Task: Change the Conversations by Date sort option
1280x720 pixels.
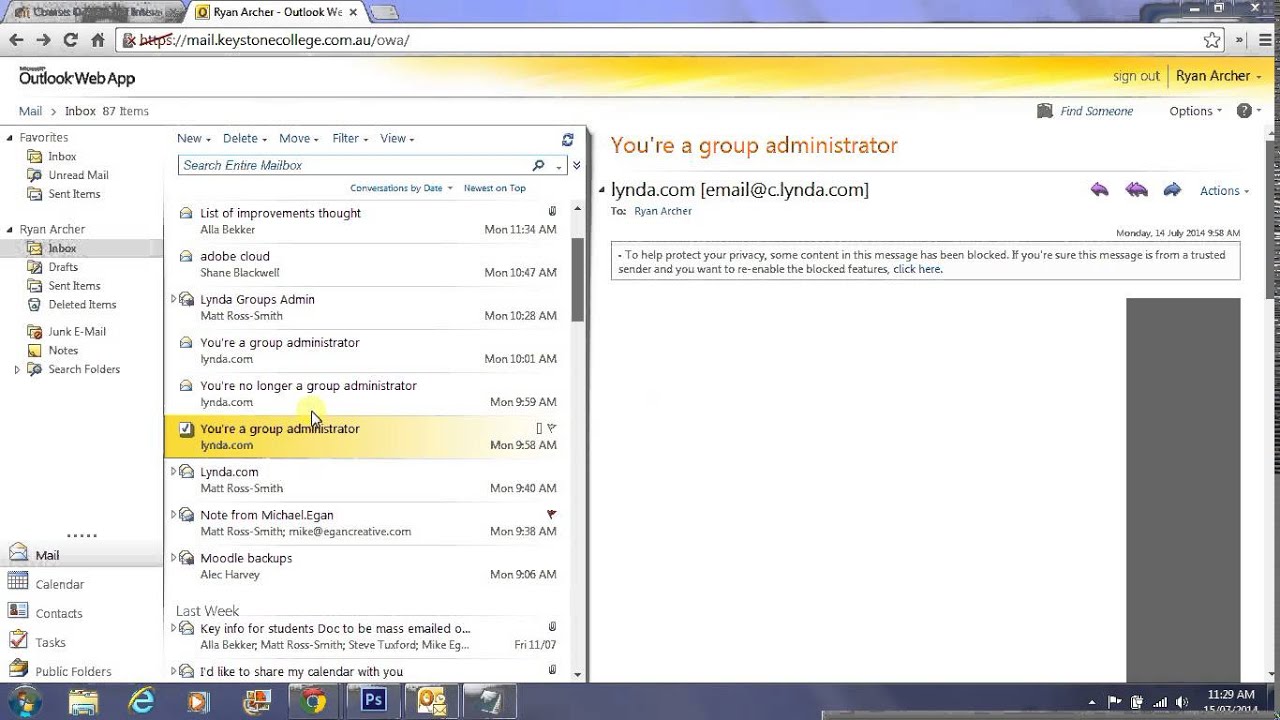Action: [401, 188]
